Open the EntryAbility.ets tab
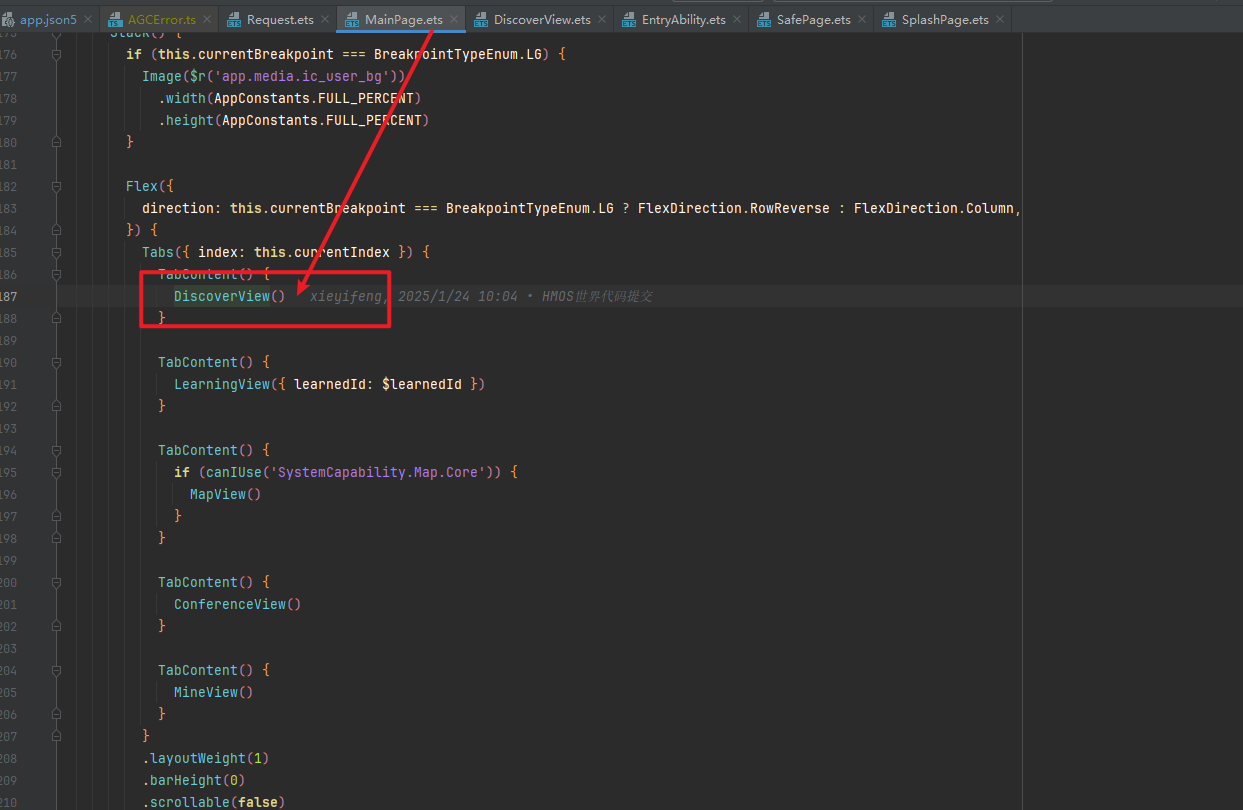Screen dimensions: 1243x810 (x=683, y=19)
